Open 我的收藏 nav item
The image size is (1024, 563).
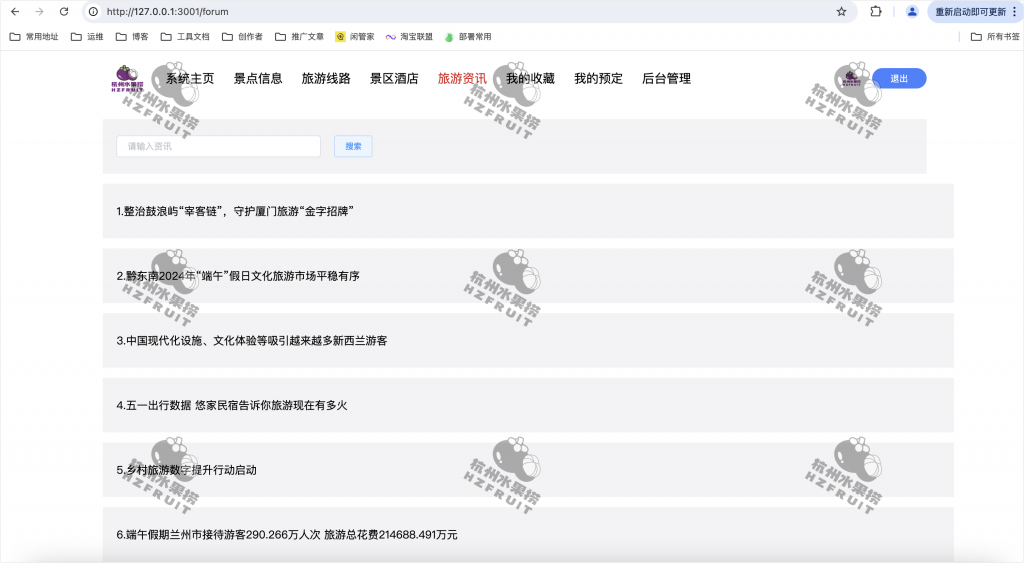pyautogui.click(x=530, y=78)
